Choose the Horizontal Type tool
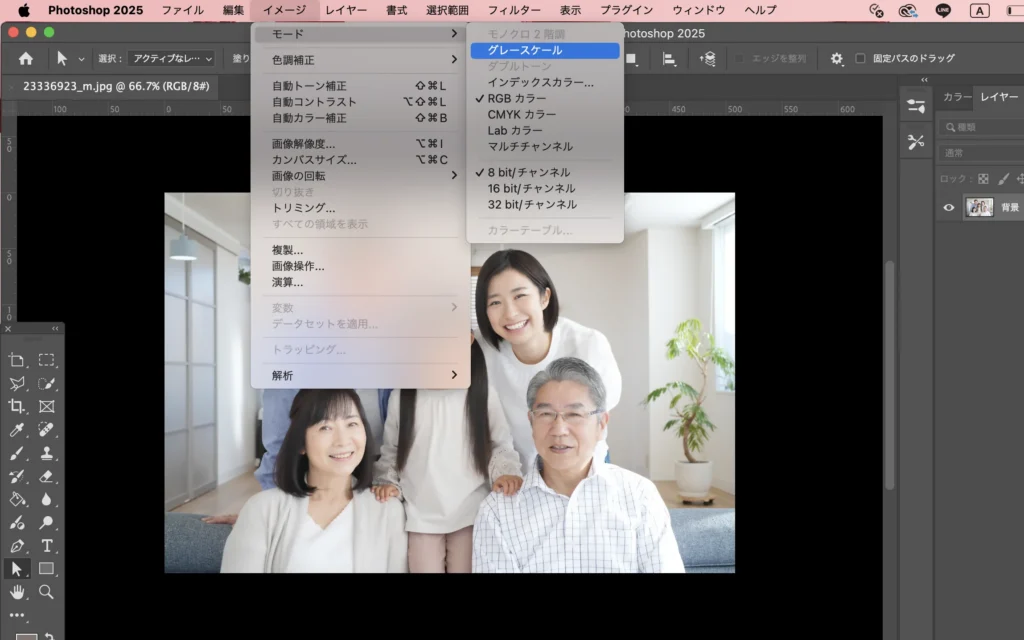 point(46,546)
